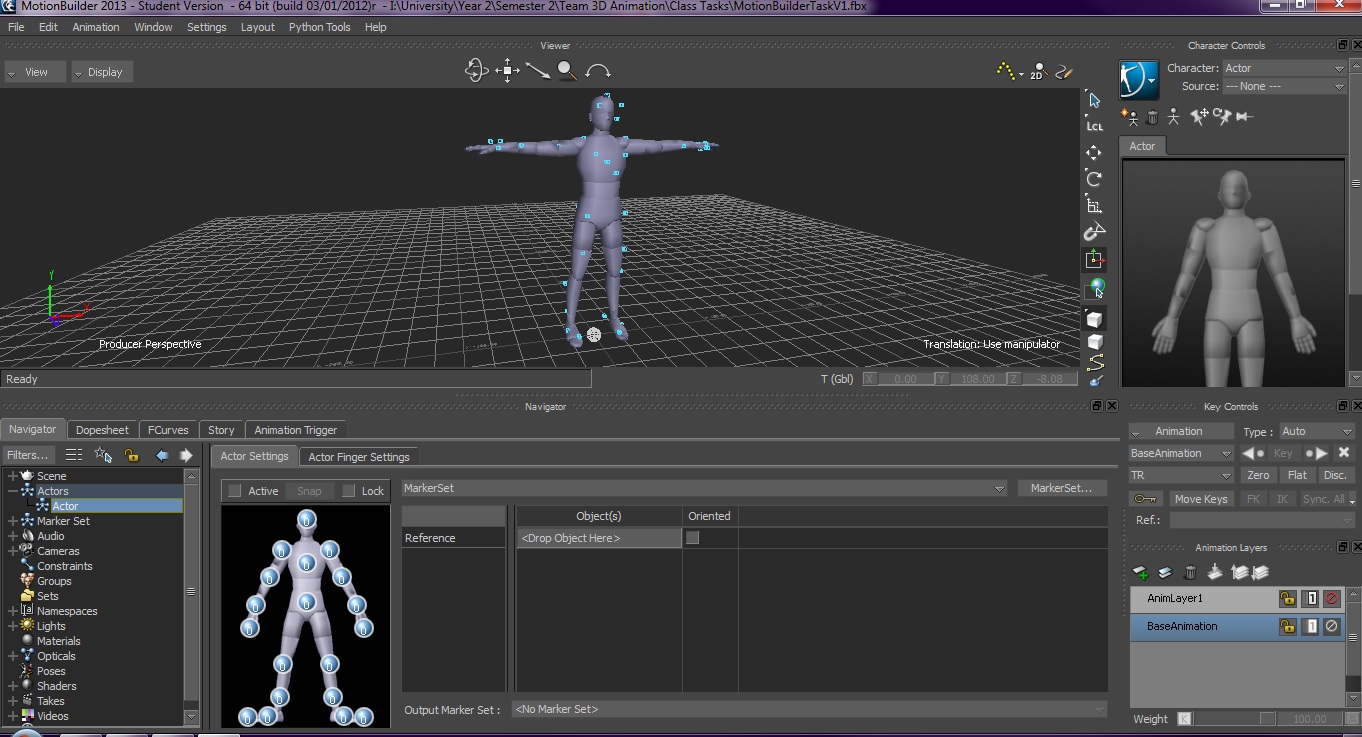1362x737 pixels.
Task: Switch to the FCurves tab
Action: pyautogui.click(x=168, y=430)
